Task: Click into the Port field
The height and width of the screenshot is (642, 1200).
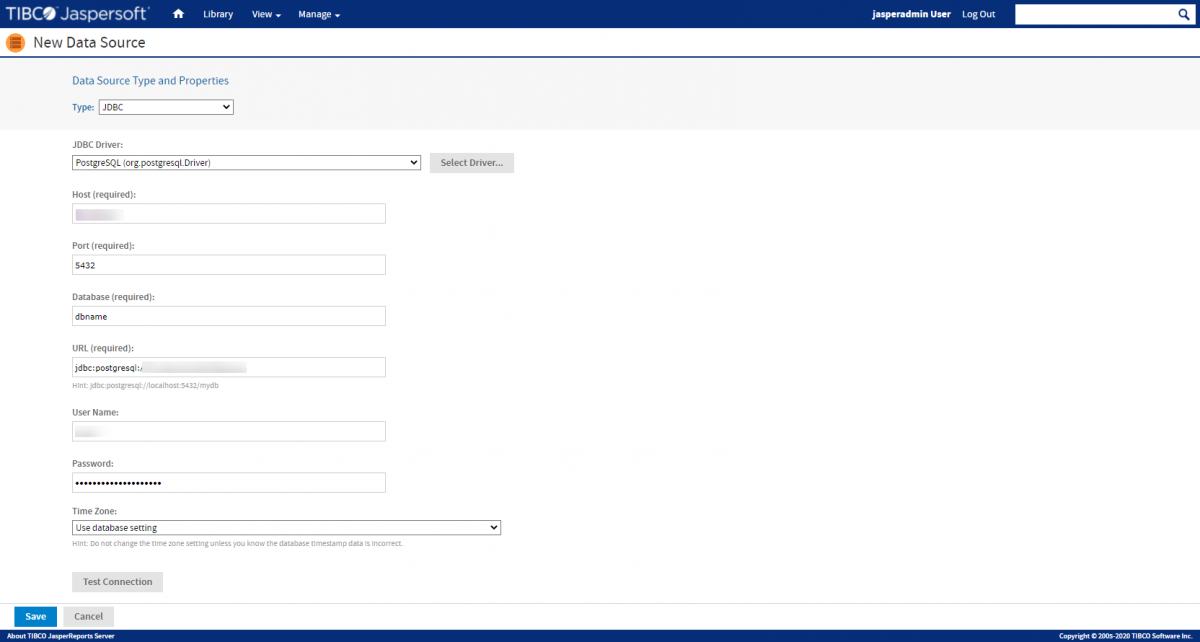Action: 229,265
